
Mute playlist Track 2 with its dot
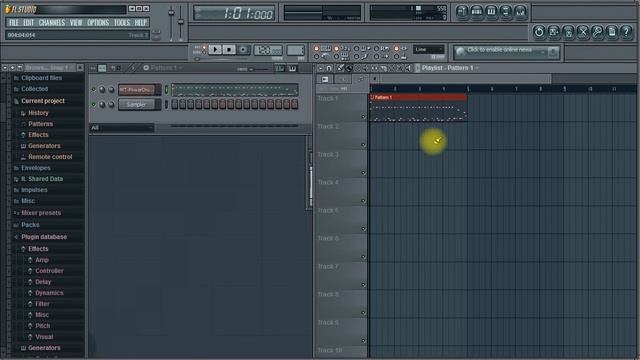(x=363, y=145)
